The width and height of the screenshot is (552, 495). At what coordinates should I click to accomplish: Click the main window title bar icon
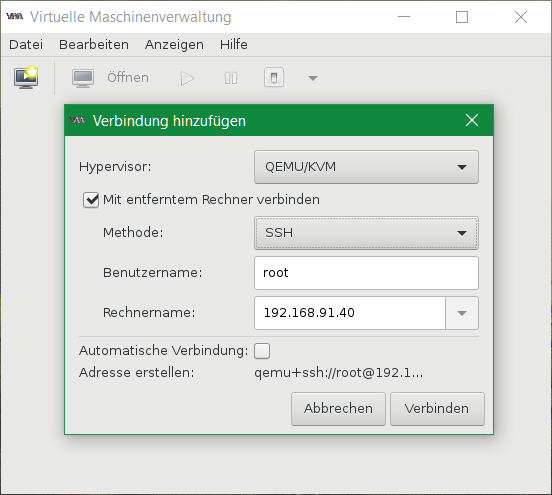tap(15, 17)
